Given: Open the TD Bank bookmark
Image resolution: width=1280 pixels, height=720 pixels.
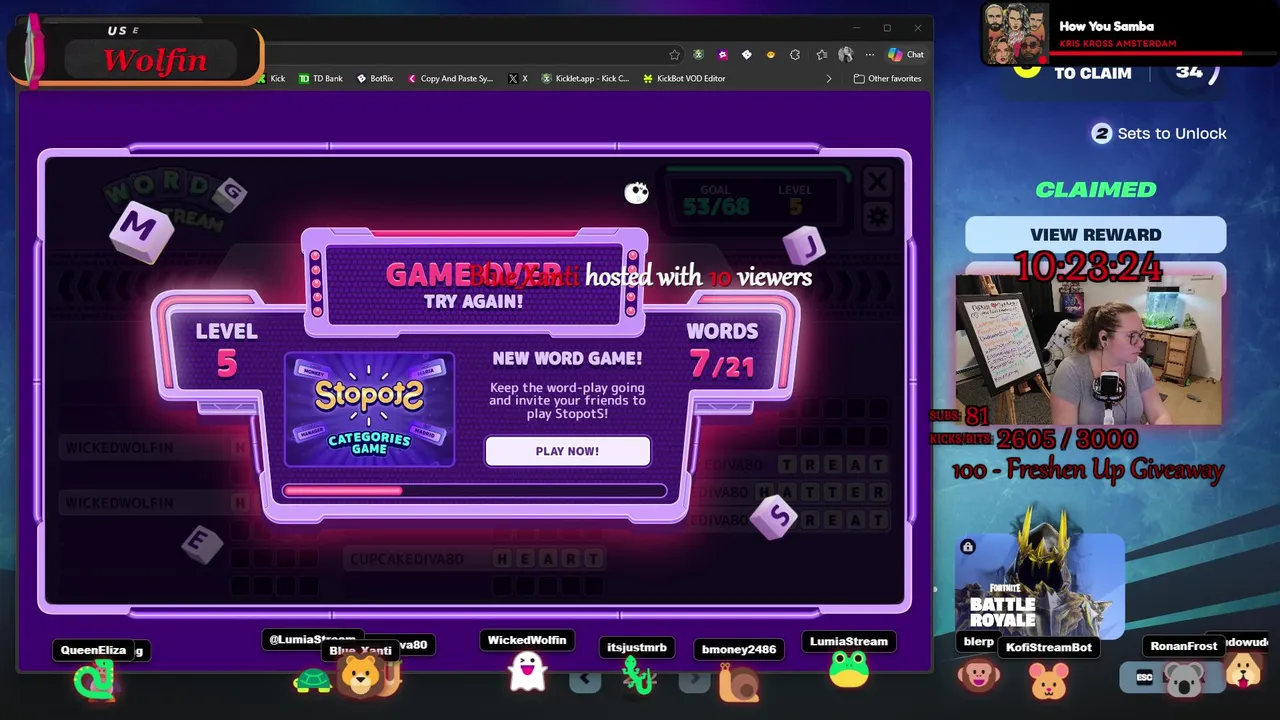Looking at the screenshot, I should tap(321, 78).
